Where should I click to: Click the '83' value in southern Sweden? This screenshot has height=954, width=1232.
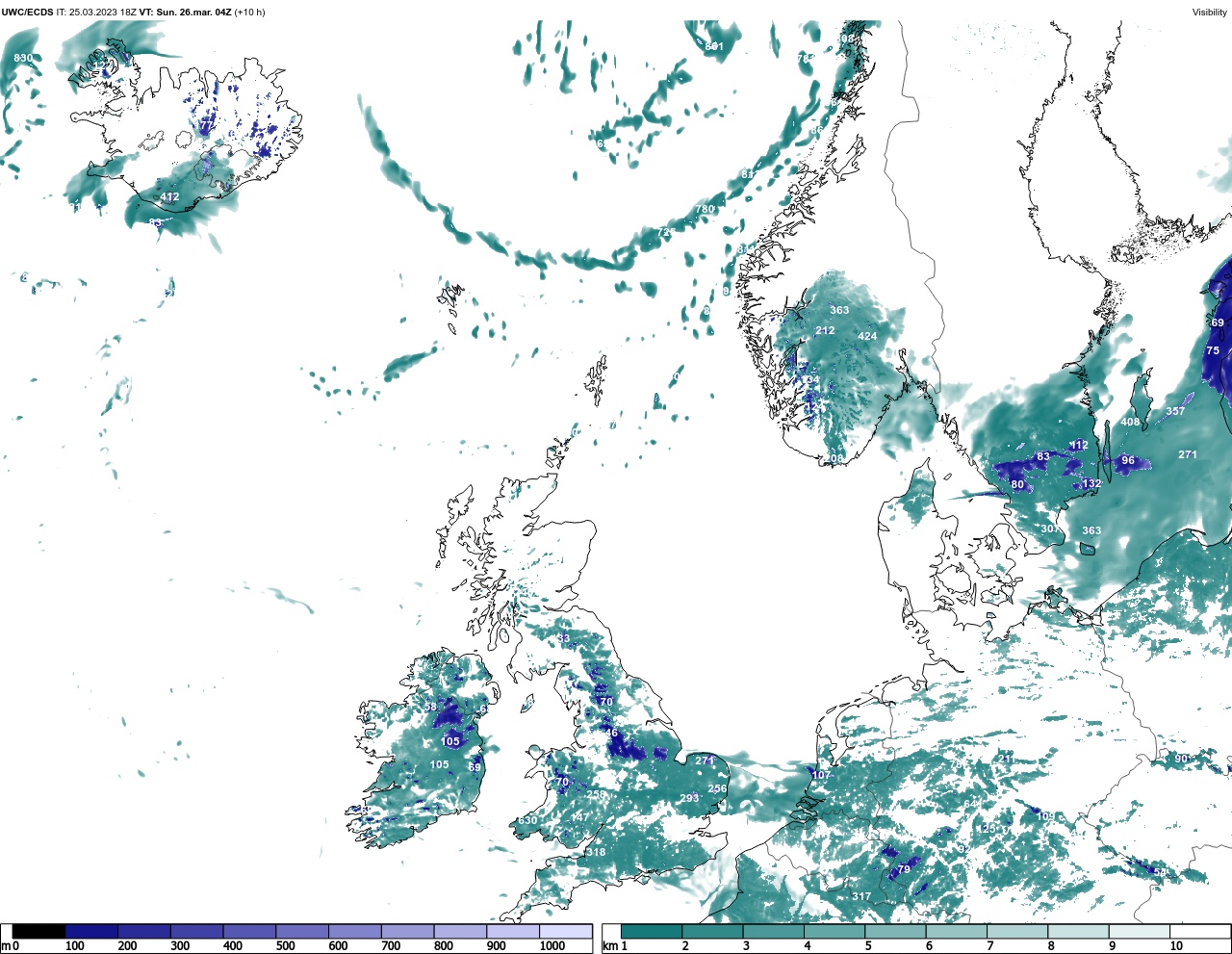1043,456
